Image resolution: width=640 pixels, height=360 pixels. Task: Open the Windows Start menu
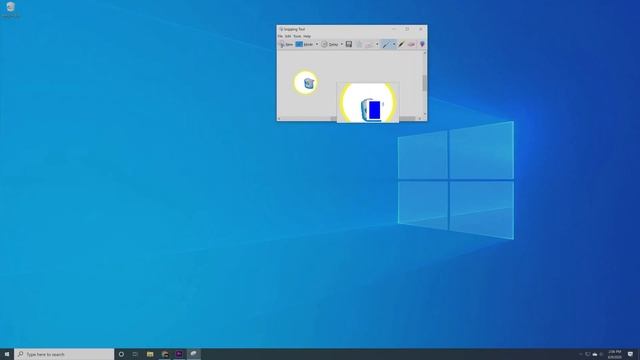[x=7, y=354]
